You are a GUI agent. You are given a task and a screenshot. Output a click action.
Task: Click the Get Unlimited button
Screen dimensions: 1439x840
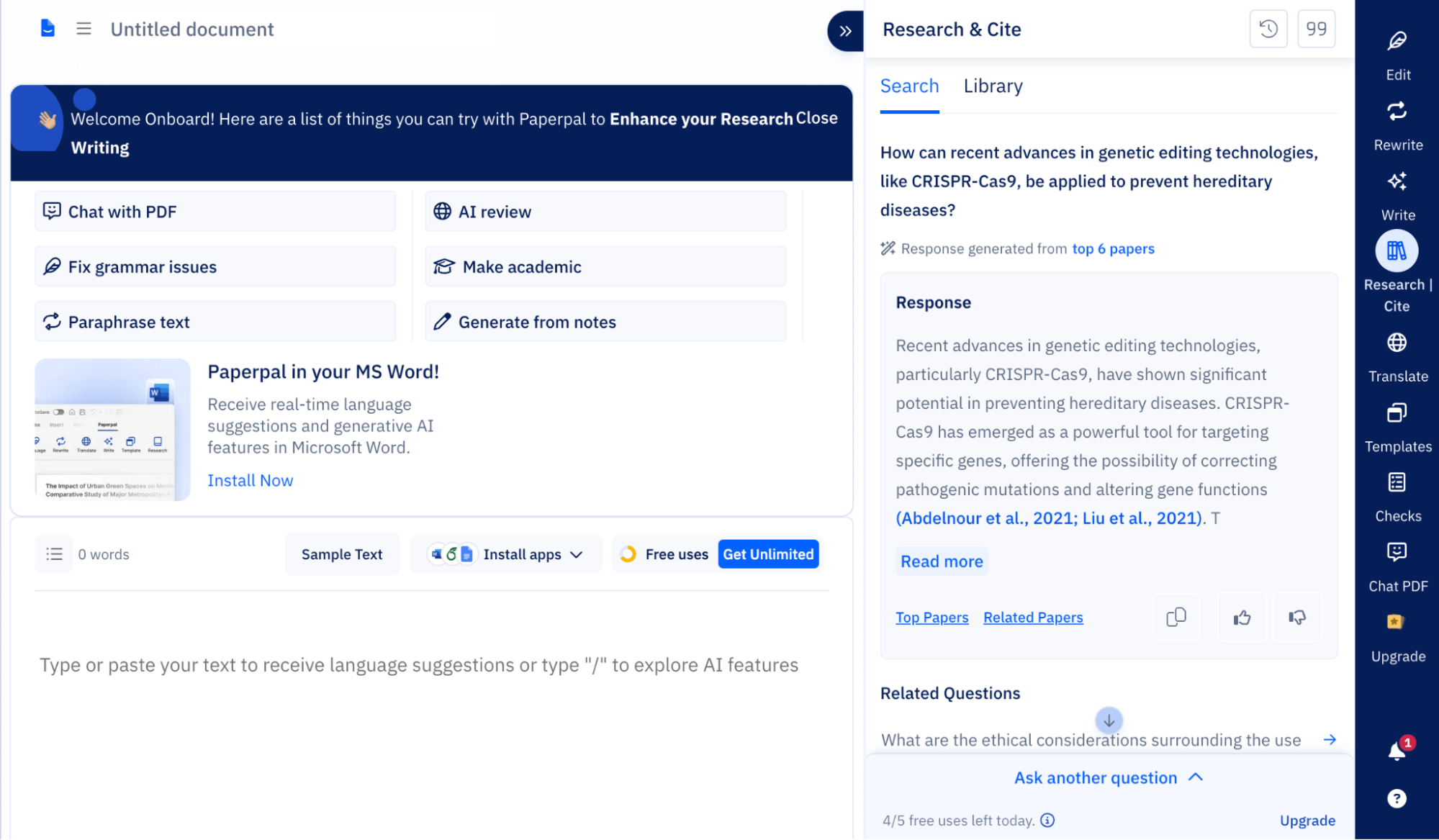tap(768, 554)
